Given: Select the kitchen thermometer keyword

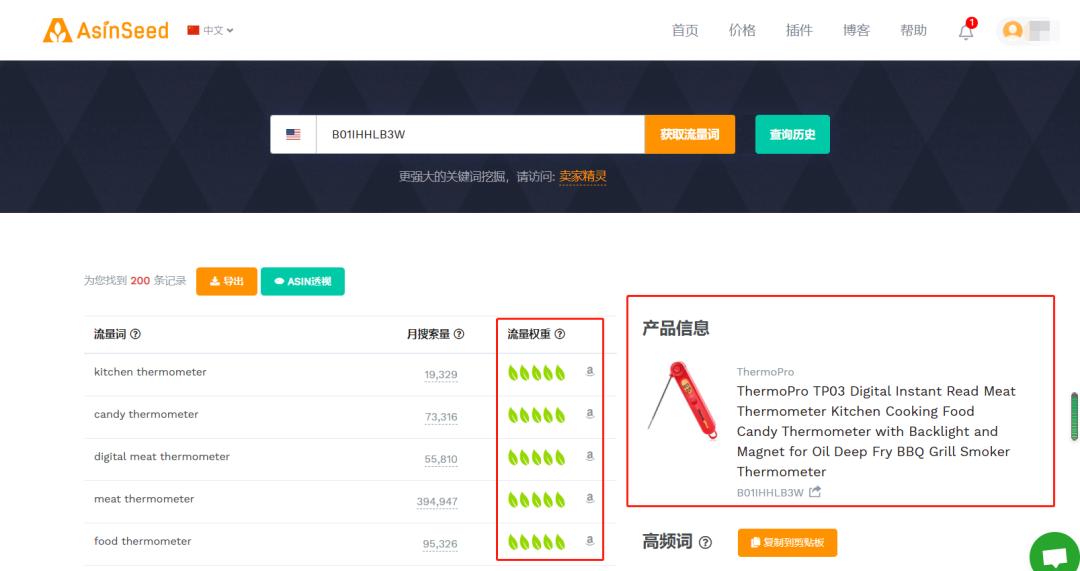Looking at the screenshot, I should click(x=150, y=372).
